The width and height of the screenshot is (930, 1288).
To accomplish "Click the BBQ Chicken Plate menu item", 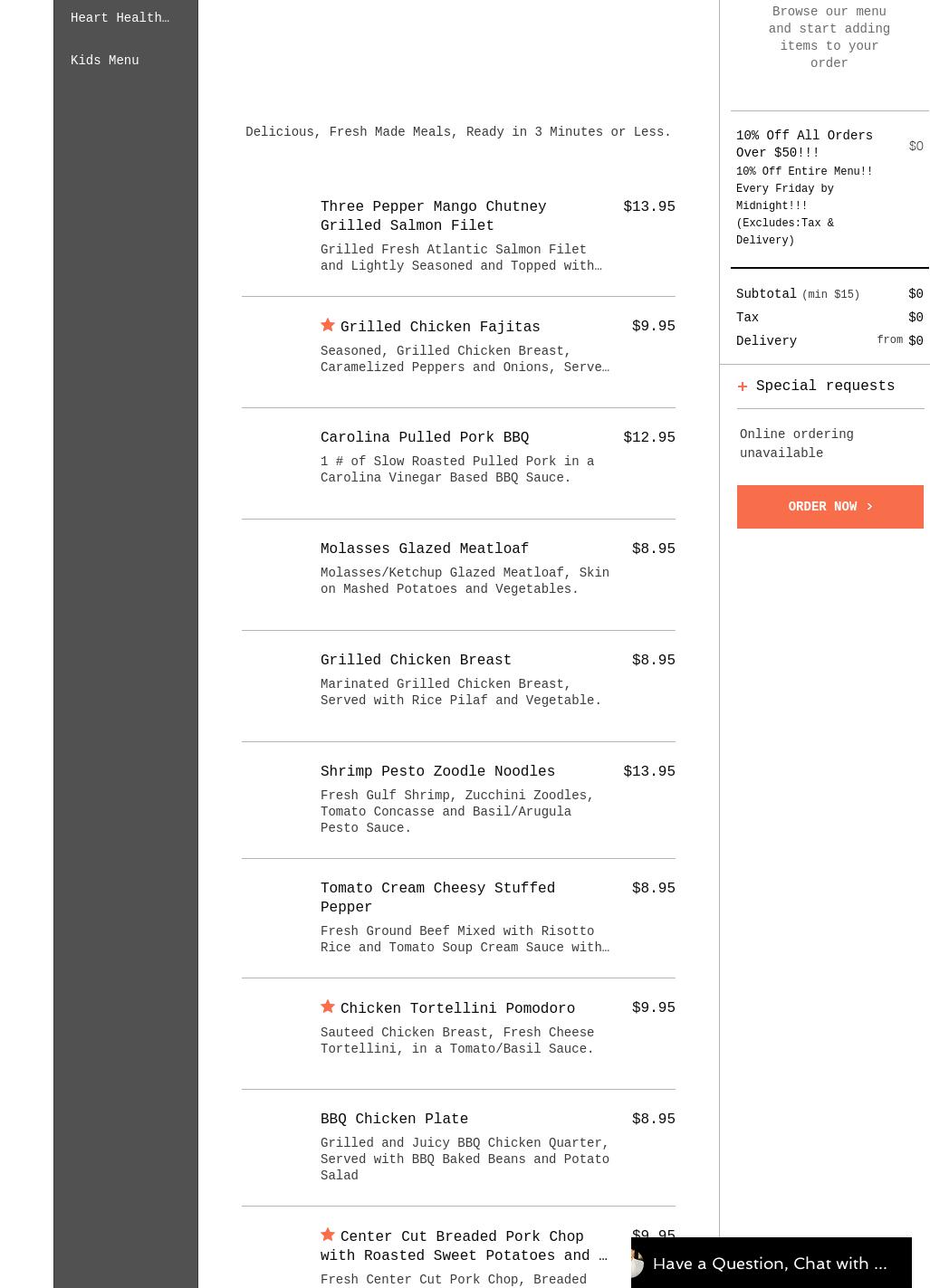I will click(394, 1119).
